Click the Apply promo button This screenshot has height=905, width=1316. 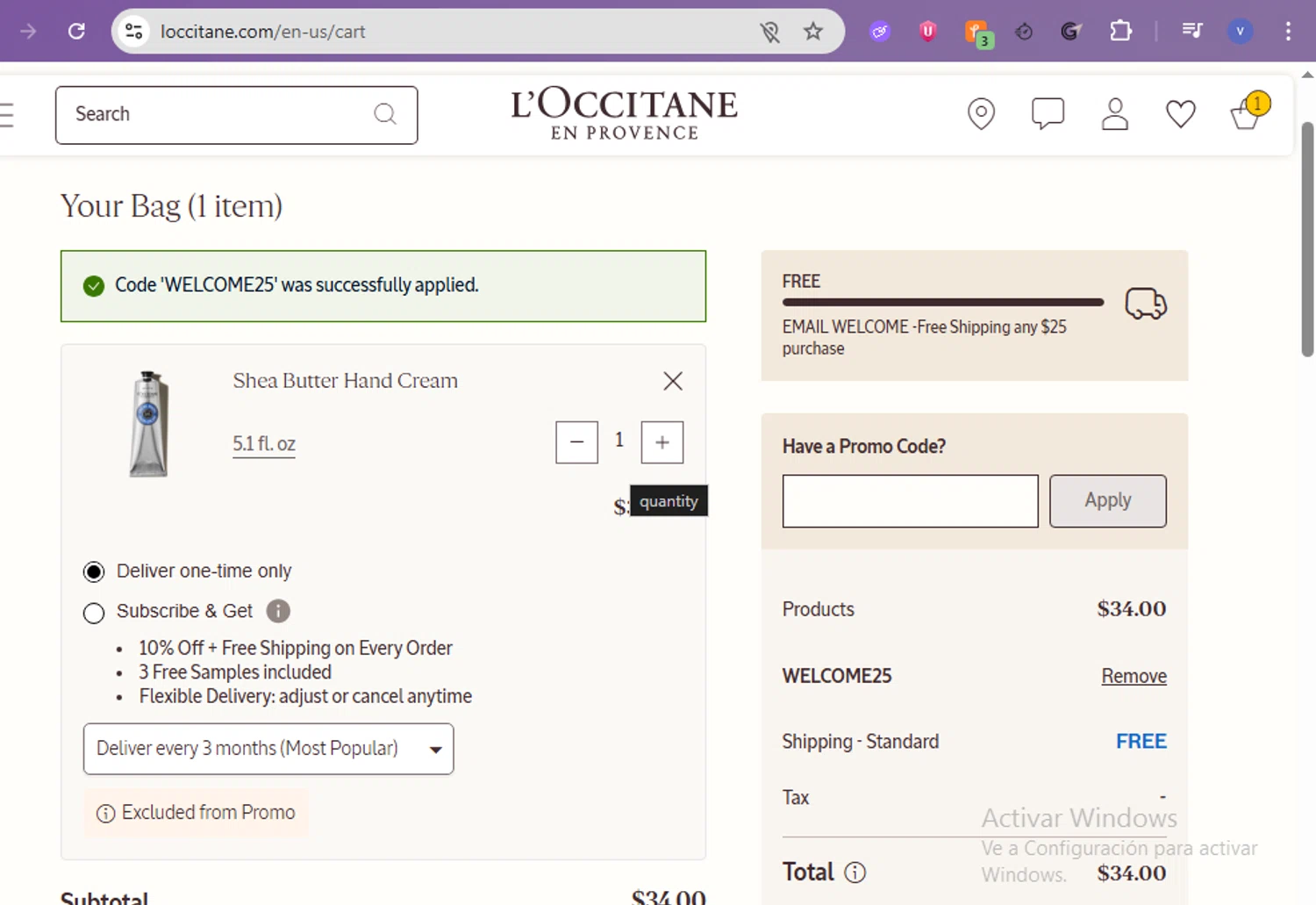[1108, 501]
